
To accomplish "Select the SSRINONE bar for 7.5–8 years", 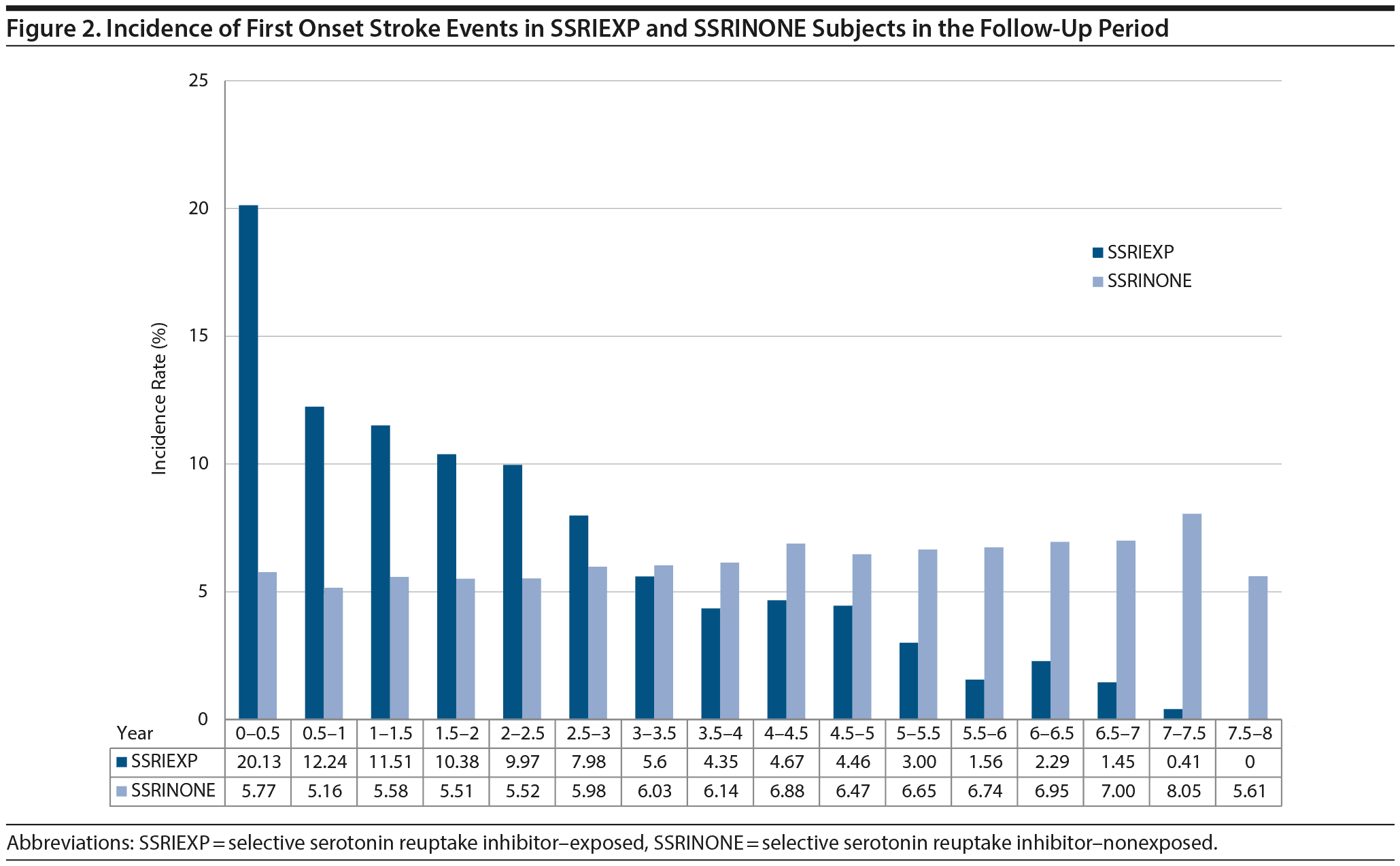I will click(1258, 648).
